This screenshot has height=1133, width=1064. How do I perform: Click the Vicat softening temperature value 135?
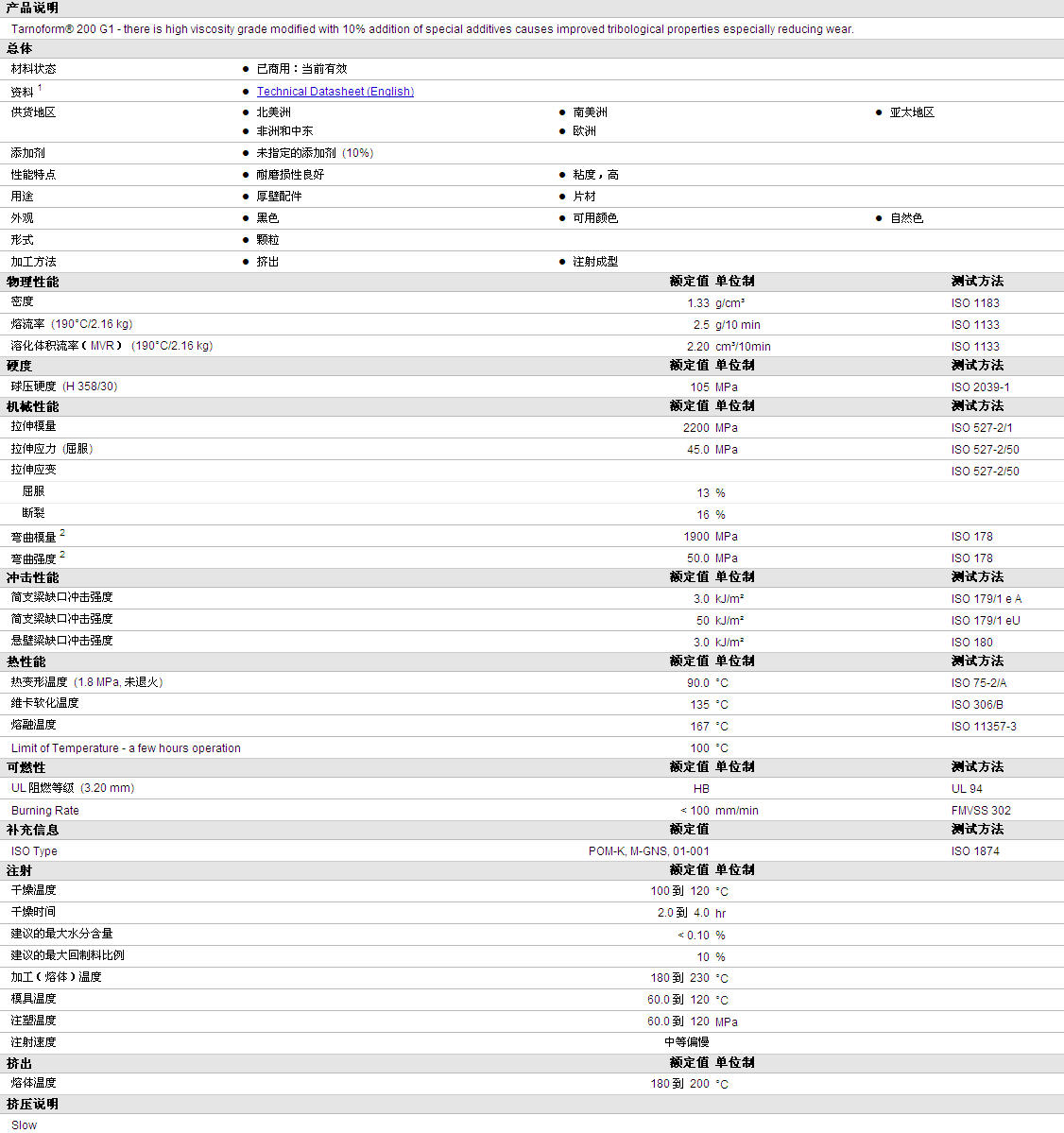click(x=699, y=705)
